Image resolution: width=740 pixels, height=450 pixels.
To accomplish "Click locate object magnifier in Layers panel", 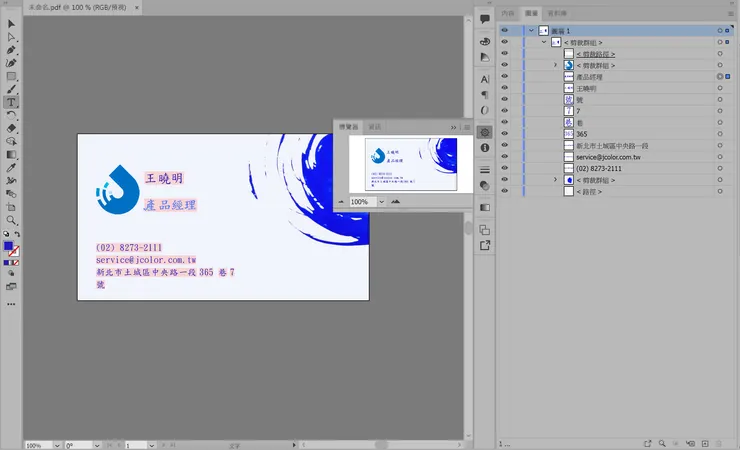I will click(x=662, y=443).
